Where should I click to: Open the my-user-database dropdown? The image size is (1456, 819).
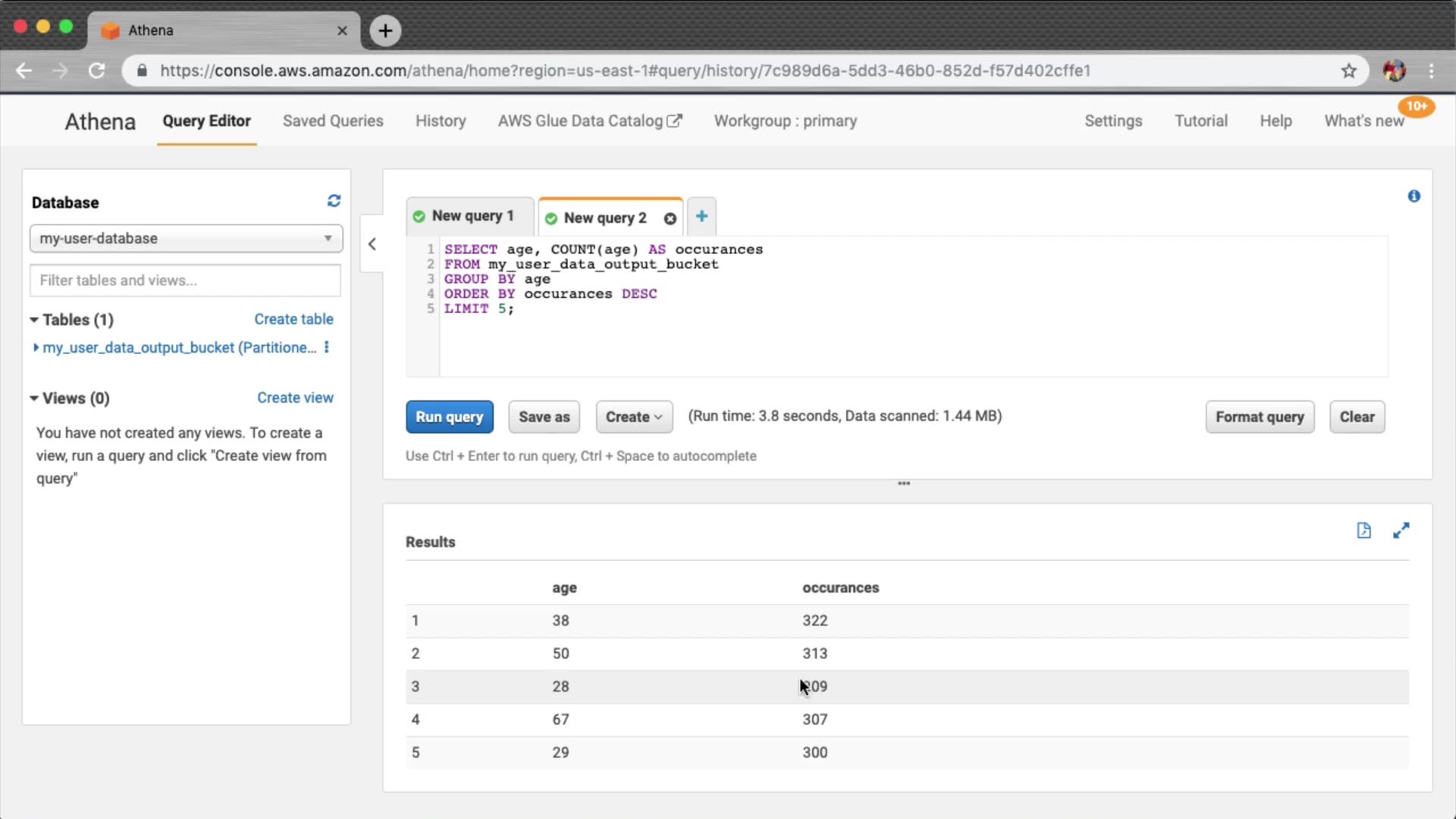click(x=186, y=238)
